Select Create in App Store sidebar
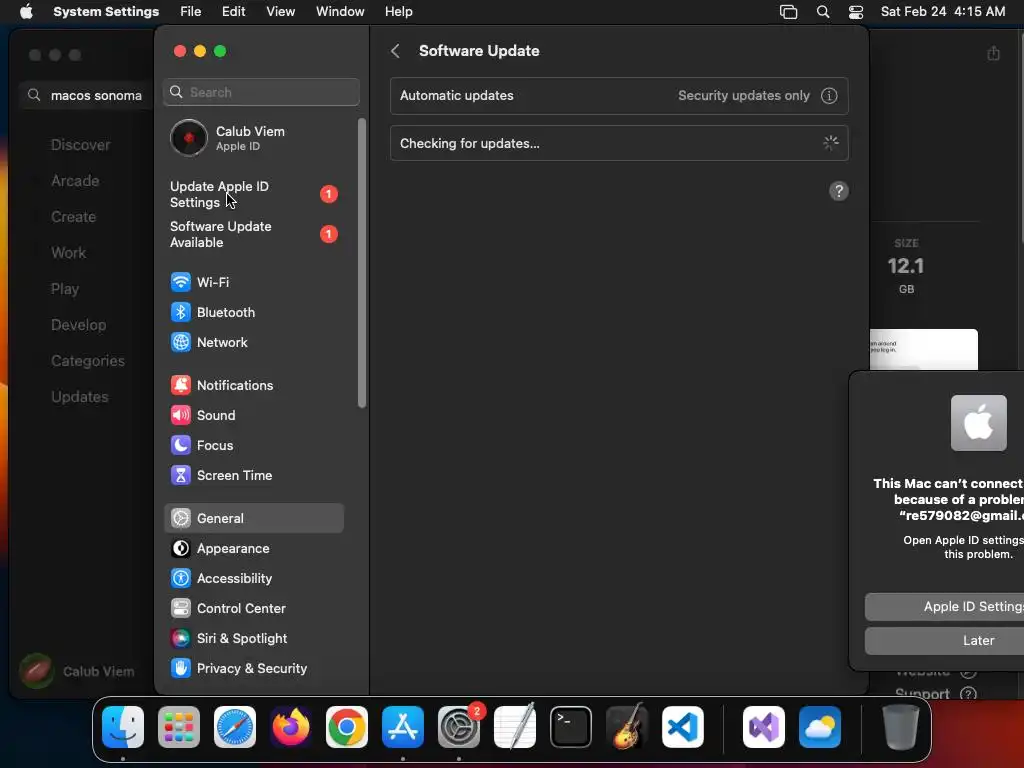Viewport: 1024px width, 768px height. point(73,217)
